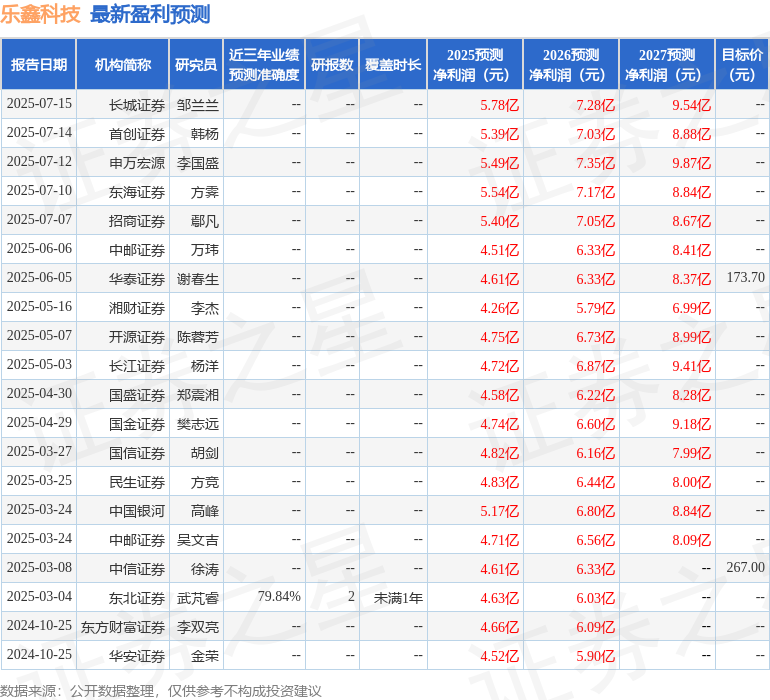770x700 pixels.
Task: Select the 机构简称 column header
Action: 123,64
